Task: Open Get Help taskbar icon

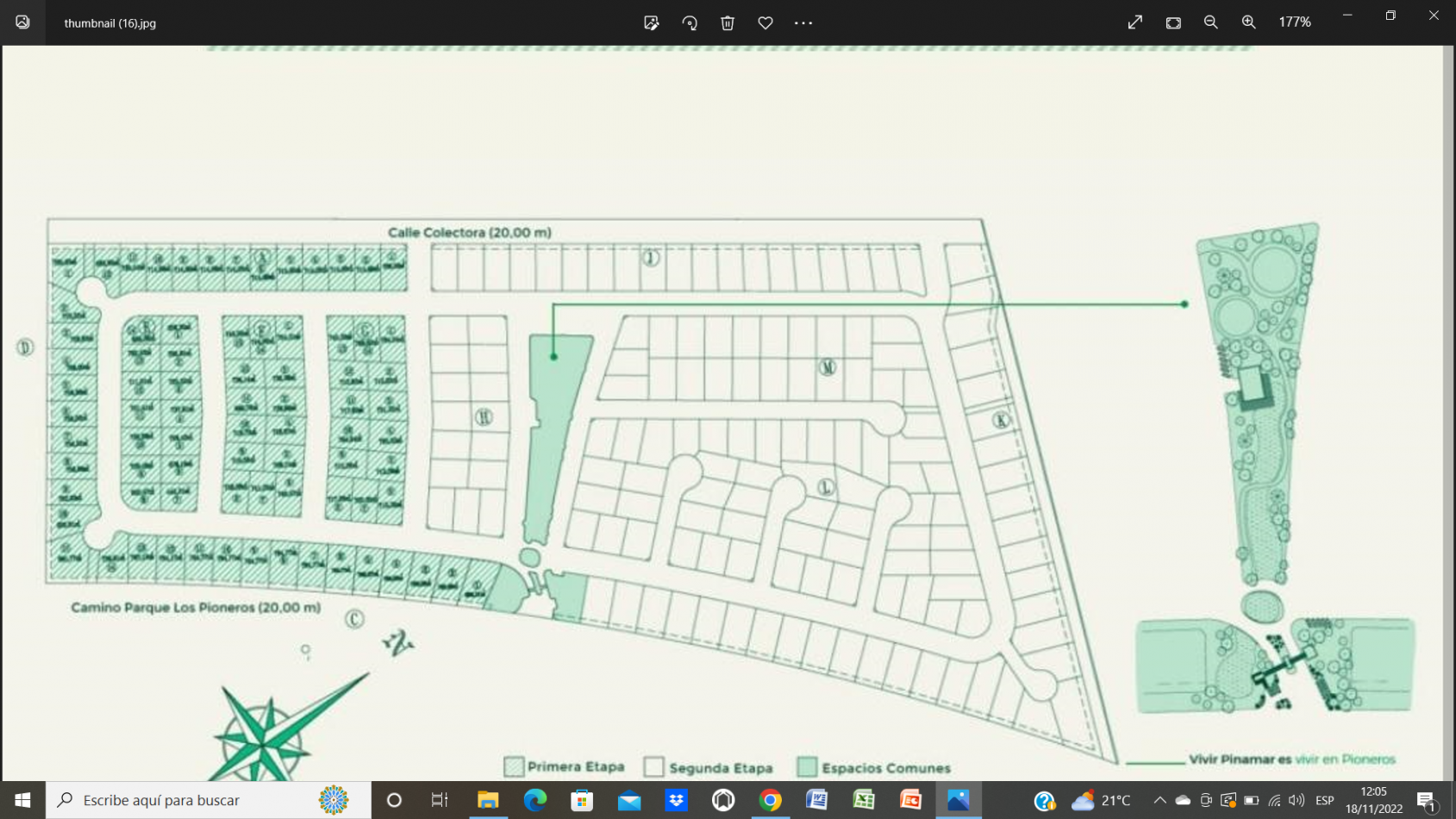Action: coord(1045,801)
